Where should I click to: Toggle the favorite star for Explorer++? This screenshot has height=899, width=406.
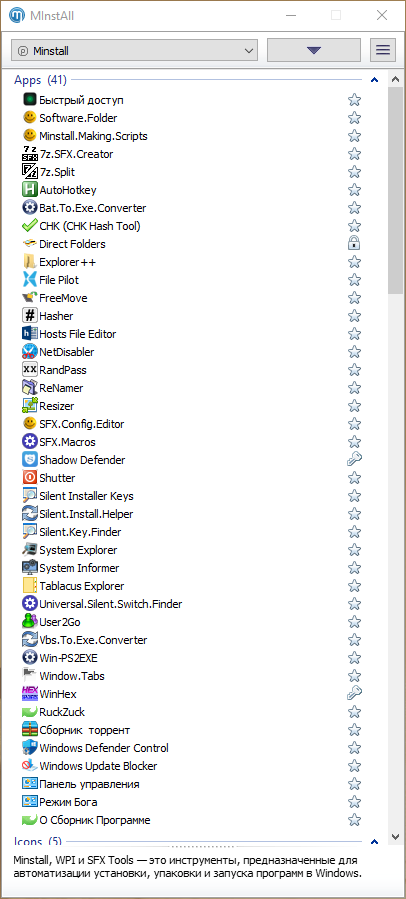(354, 262)
